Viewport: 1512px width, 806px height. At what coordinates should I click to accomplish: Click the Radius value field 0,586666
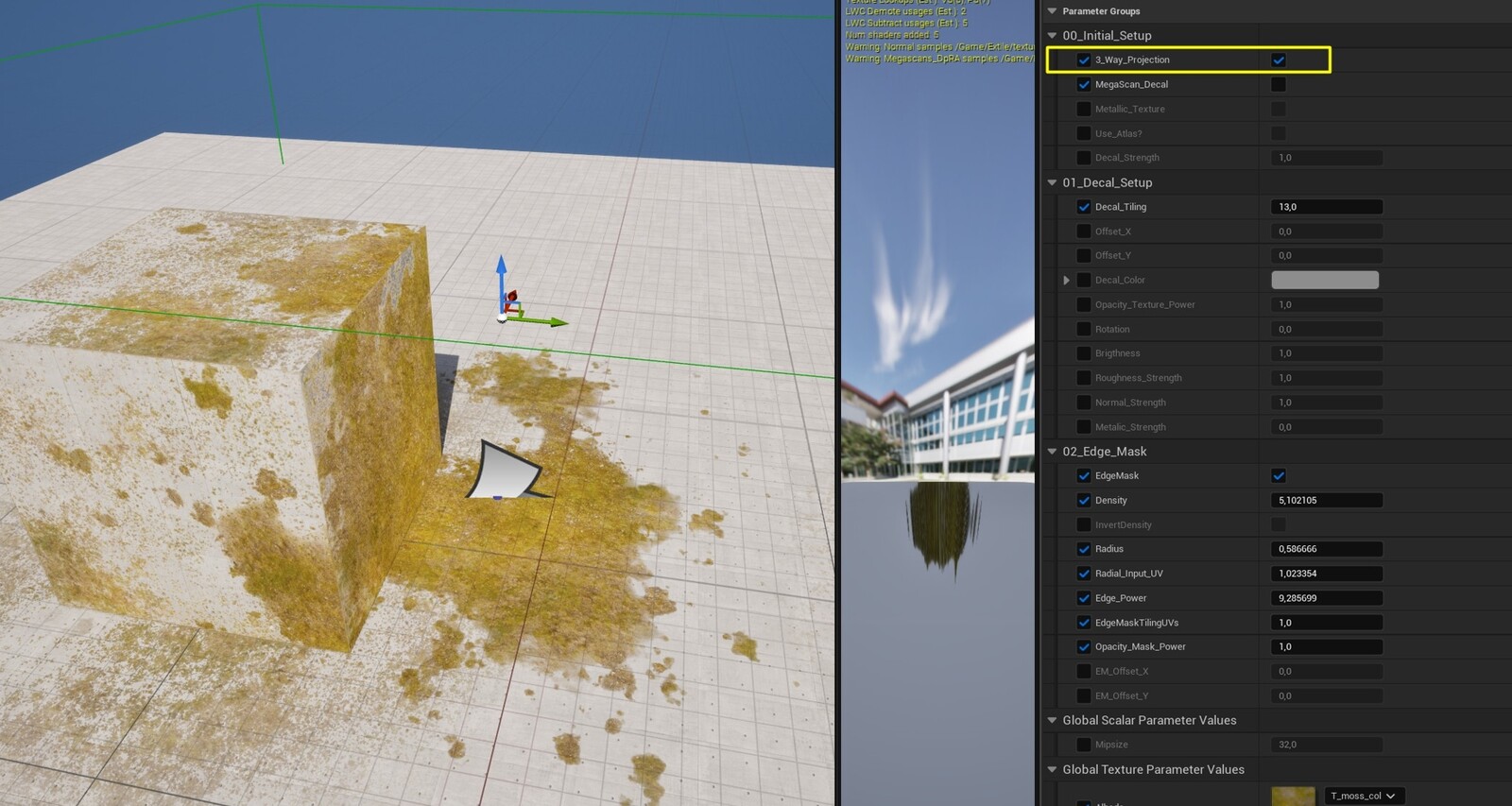point(1327,549)
